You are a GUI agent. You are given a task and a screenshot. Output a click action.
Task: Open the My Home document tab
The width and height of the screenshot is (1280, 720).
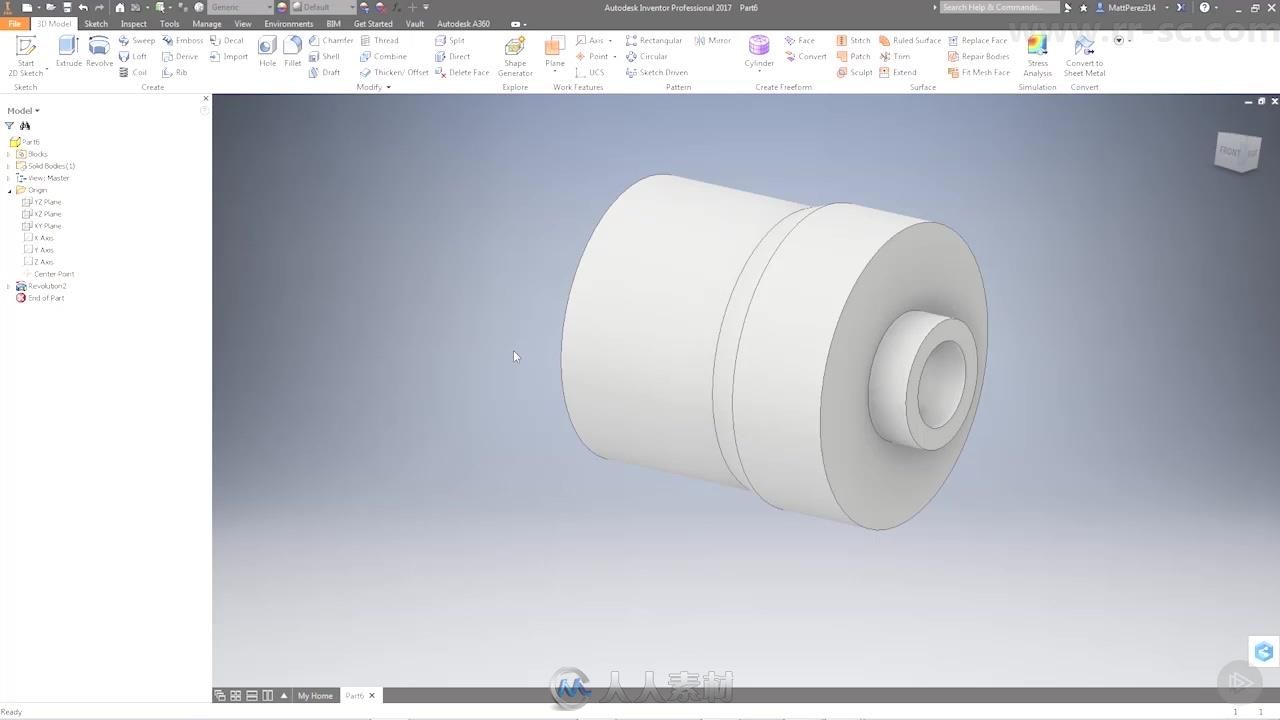coord(315,696)
